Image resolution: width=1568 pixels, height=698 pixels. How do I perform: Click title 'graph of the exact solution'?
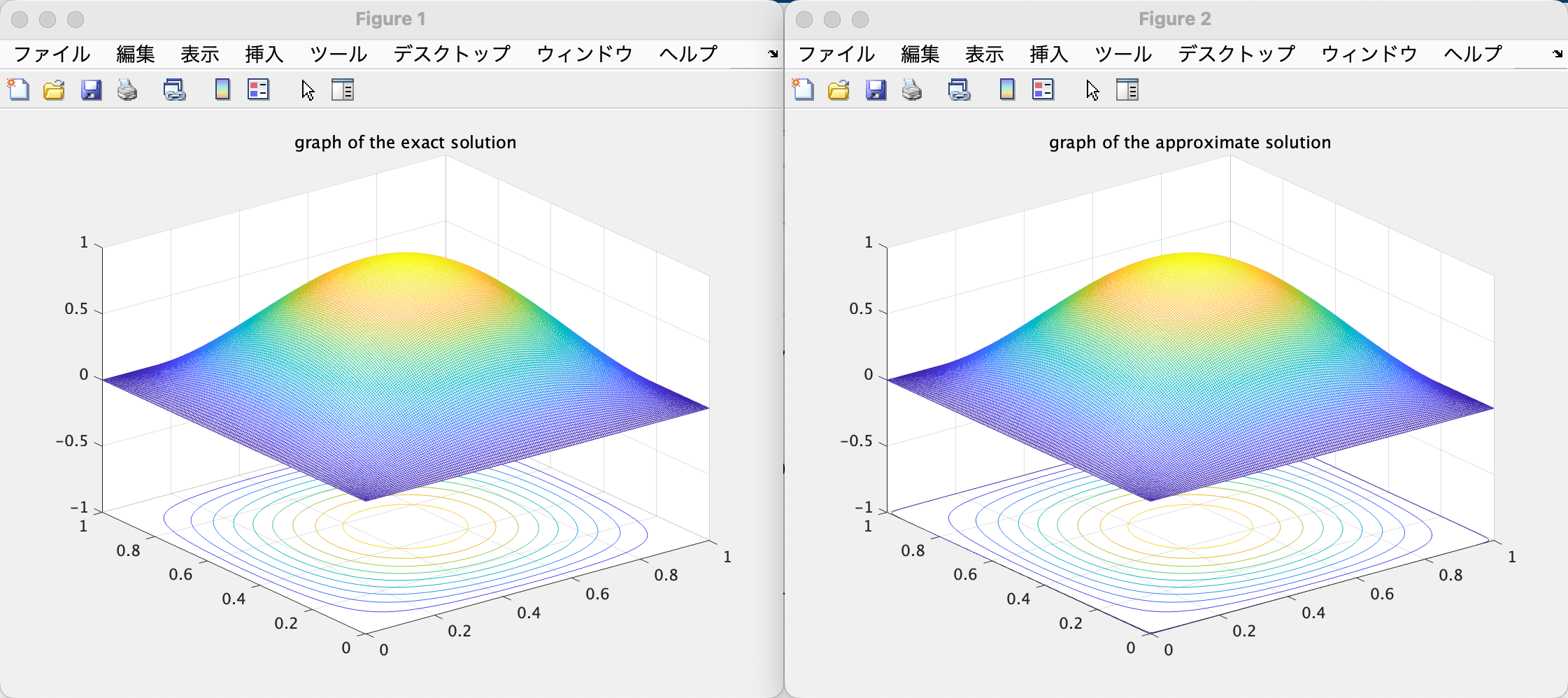click(x=405, y=143)
